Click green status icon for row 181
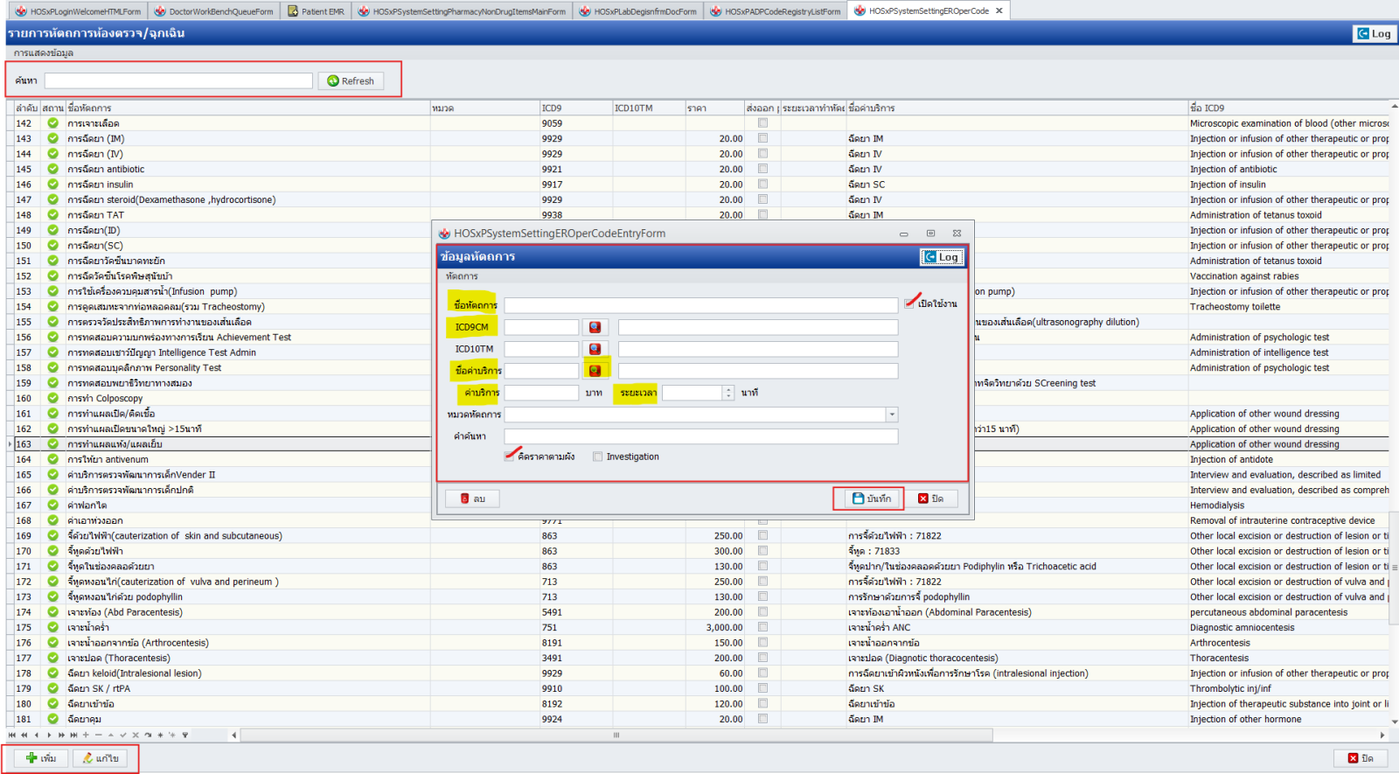This screenshot has height=774, width=1399. tap(53, 719)
